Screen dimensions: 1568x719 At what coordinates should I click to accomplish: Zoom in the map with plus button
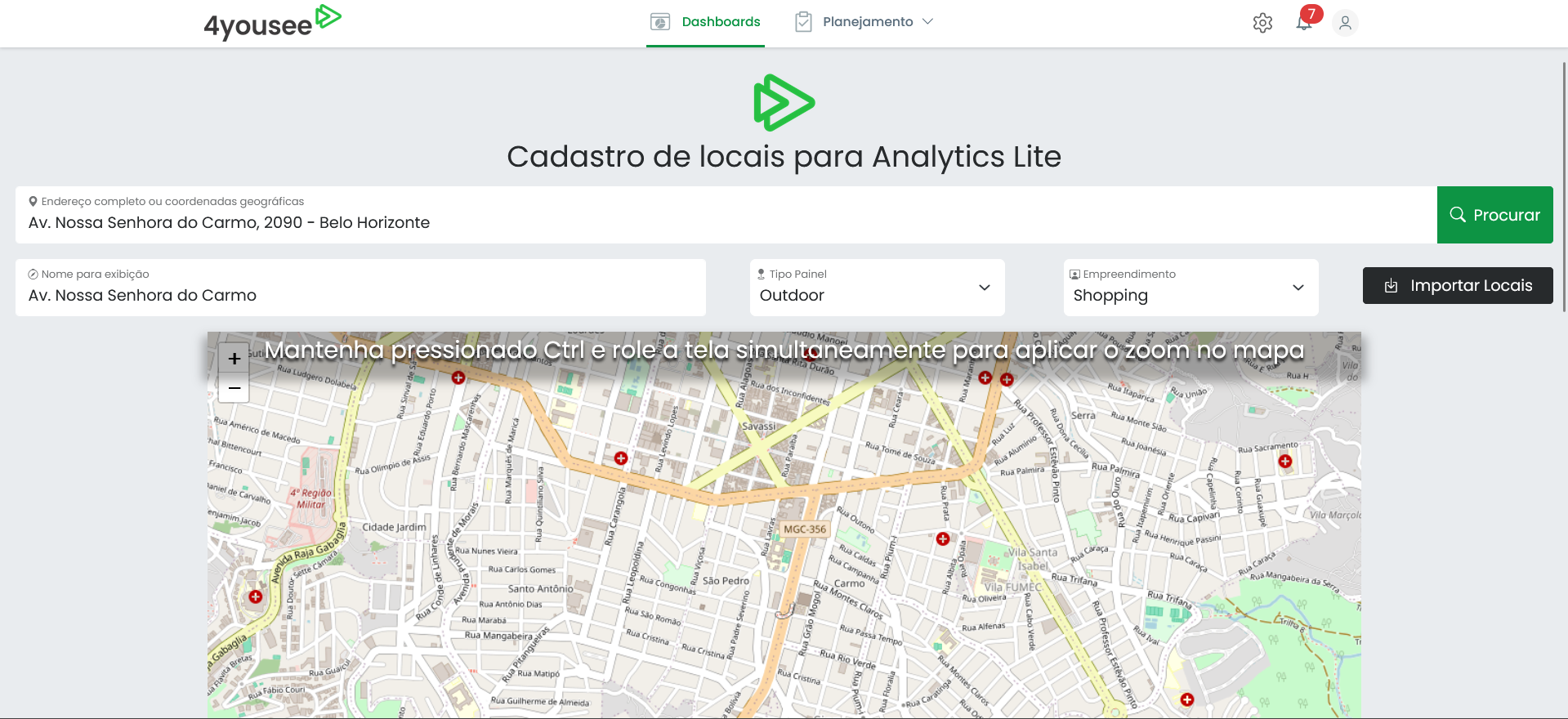click(x=234, y=358)
